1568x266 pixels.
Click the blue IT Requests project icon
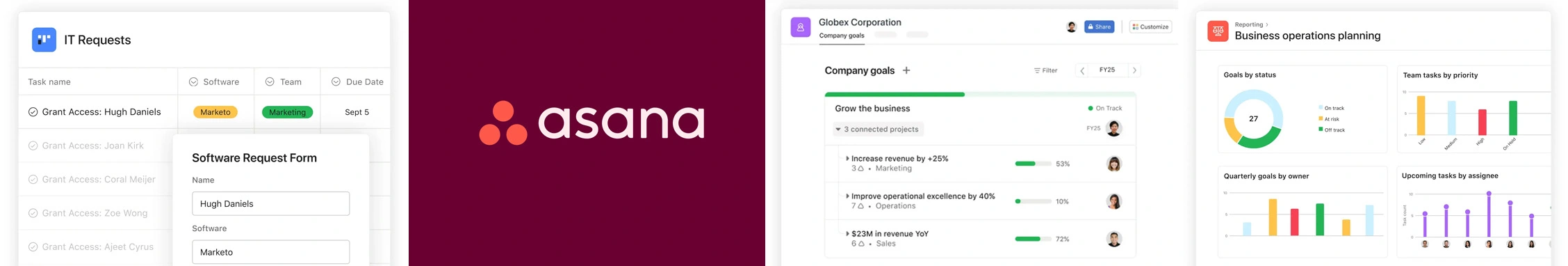tap(44, 40)
